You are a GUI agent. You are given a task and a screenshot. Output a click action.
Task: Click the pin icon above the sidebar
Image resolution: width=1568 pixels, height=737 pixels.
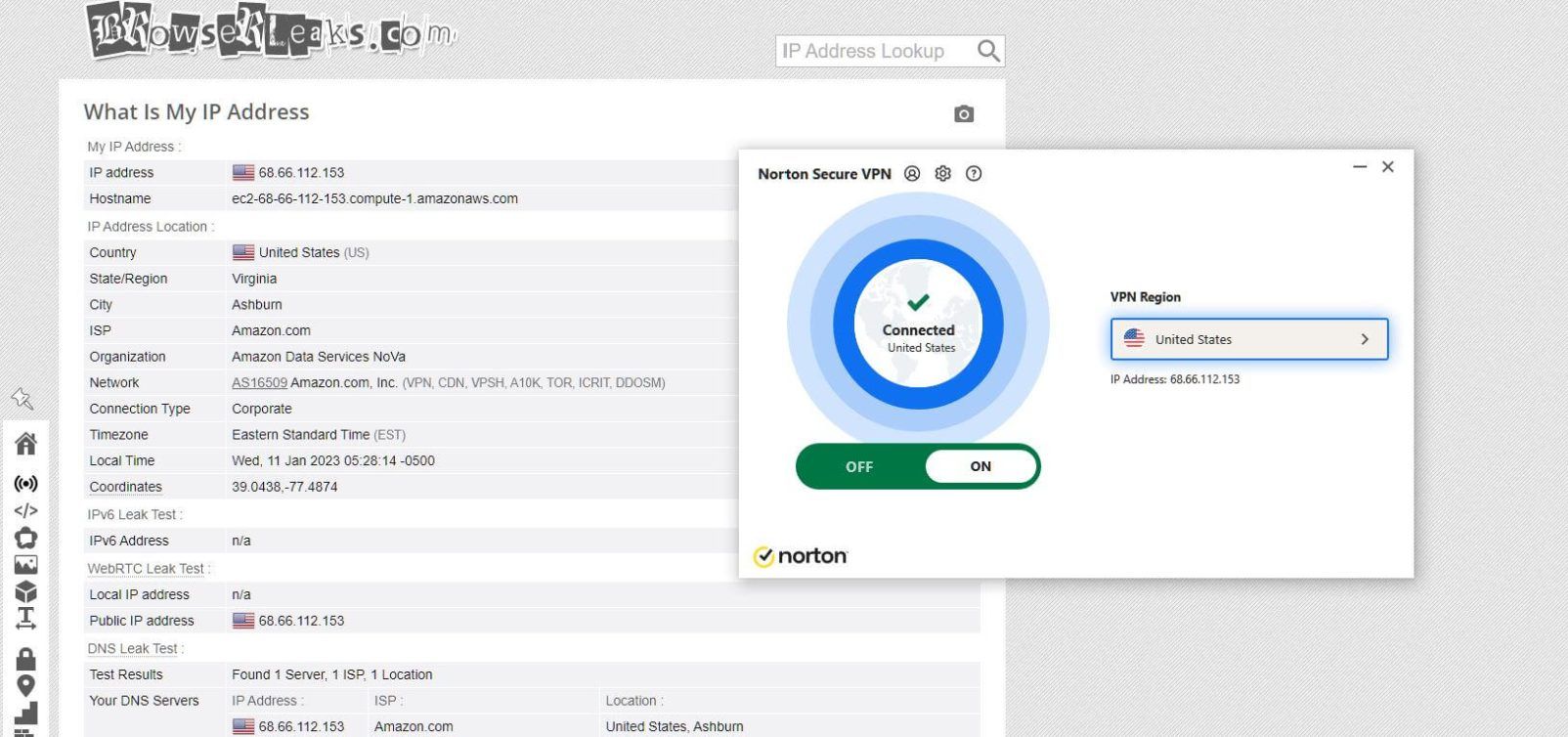tap(22, 399)
